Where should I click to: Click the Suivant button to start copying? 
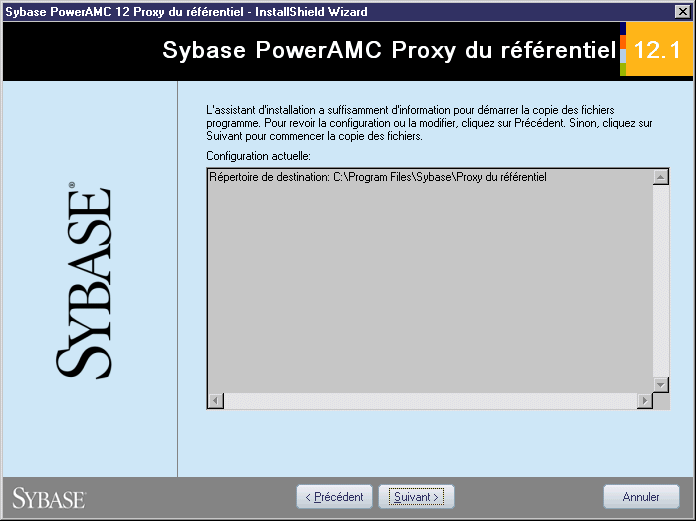coord(416,497)
